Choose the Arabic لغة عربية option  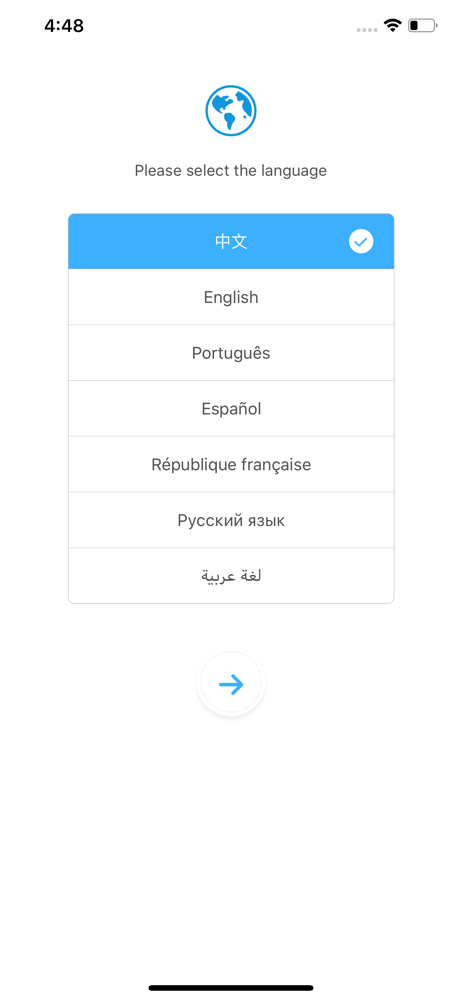pyautogui.click(x=231, y=576)
